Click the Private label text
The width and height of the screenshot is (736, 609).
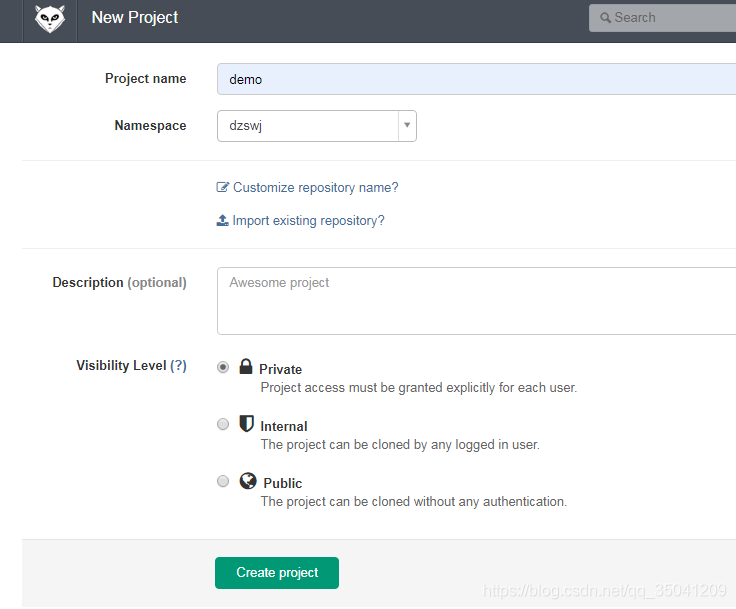280,370
